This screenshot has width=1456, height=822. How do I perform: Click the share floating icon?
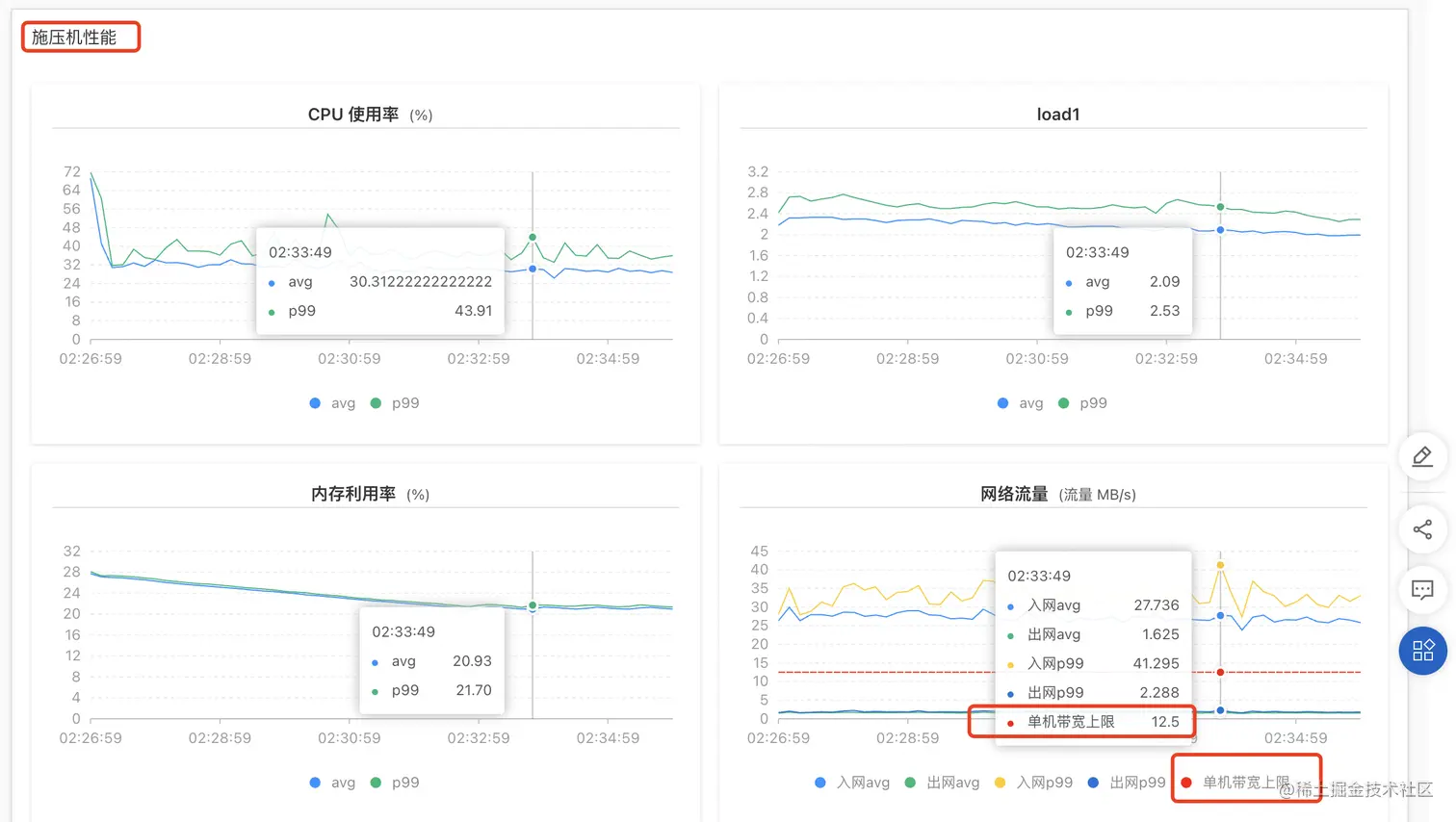1422,529
